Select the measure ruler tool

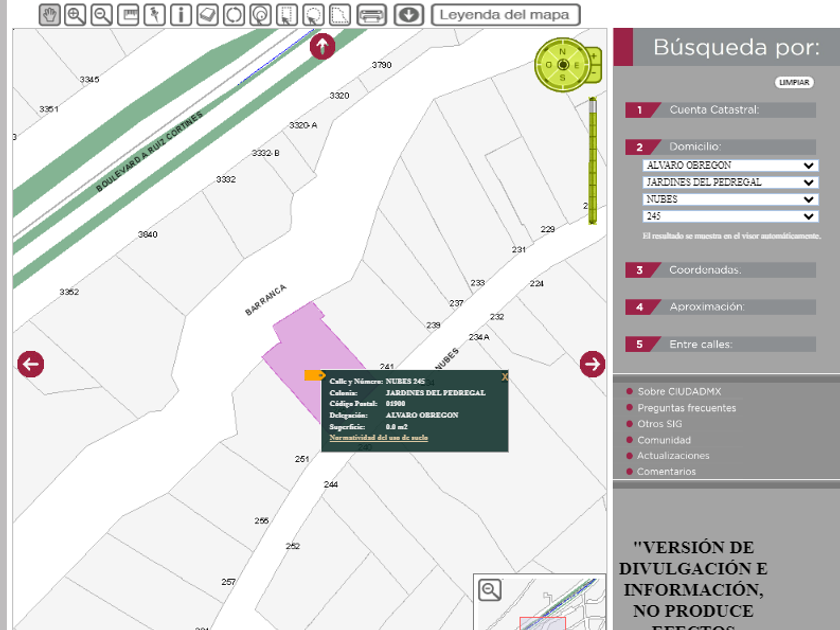click(128, 15)
